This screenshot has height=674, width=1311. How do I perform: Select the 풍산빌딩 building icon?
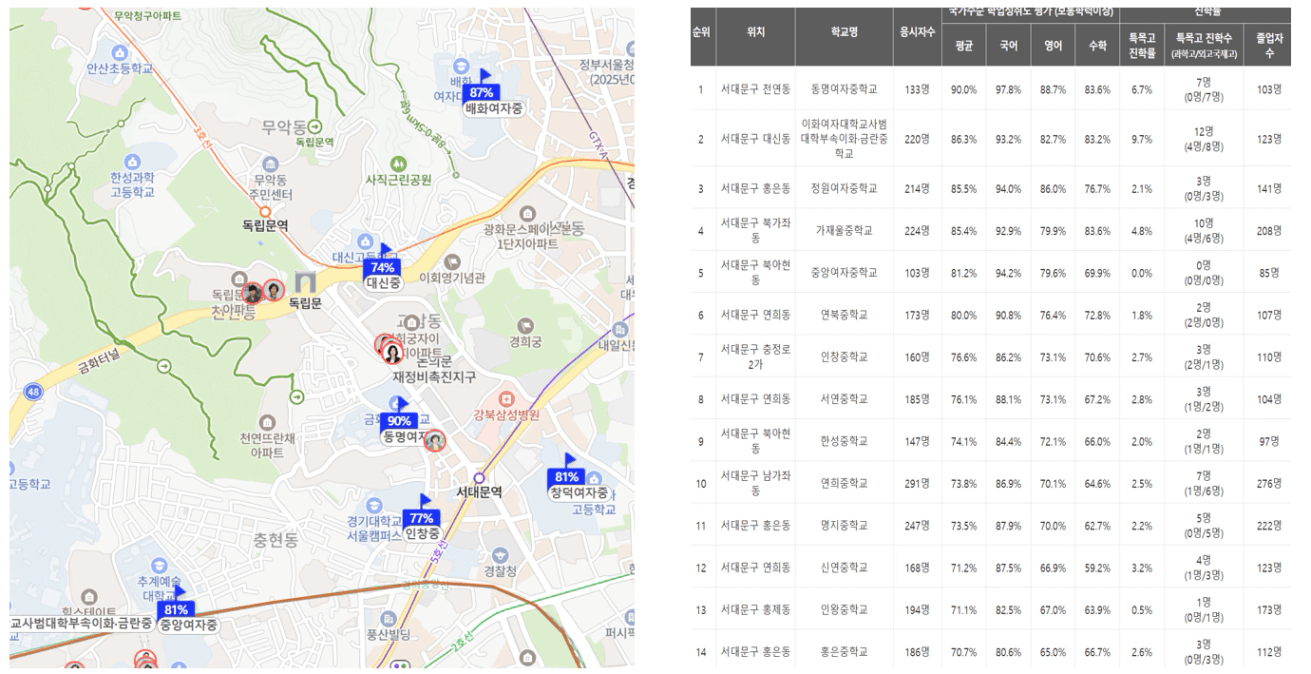[386, 617]
